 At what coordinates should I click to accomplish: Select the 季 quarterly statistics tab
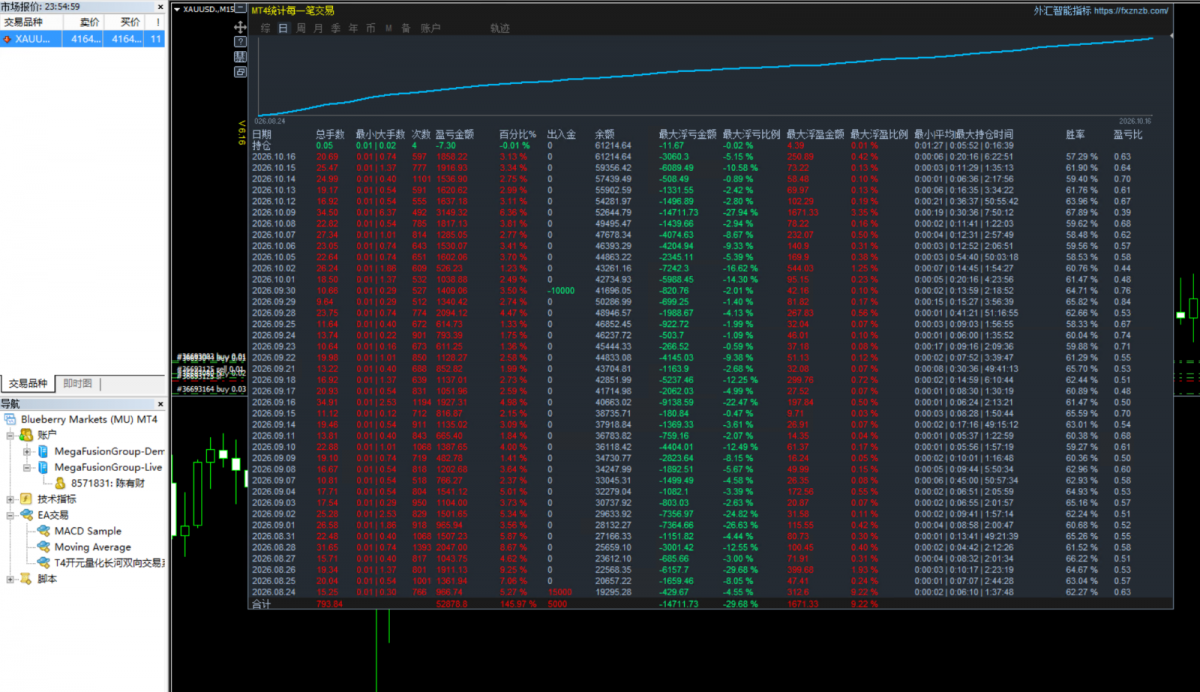(x=336, y=28)
